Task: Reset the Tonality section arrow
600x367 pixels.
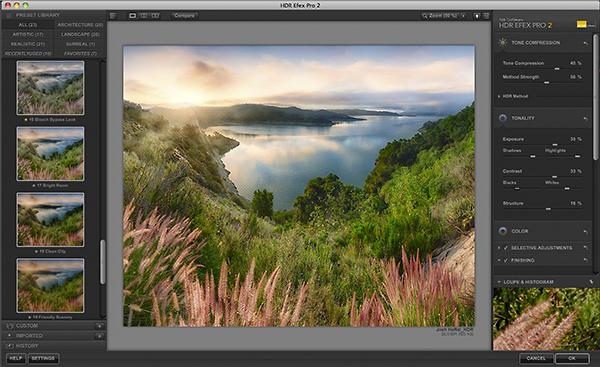Action: pos(585,119)
